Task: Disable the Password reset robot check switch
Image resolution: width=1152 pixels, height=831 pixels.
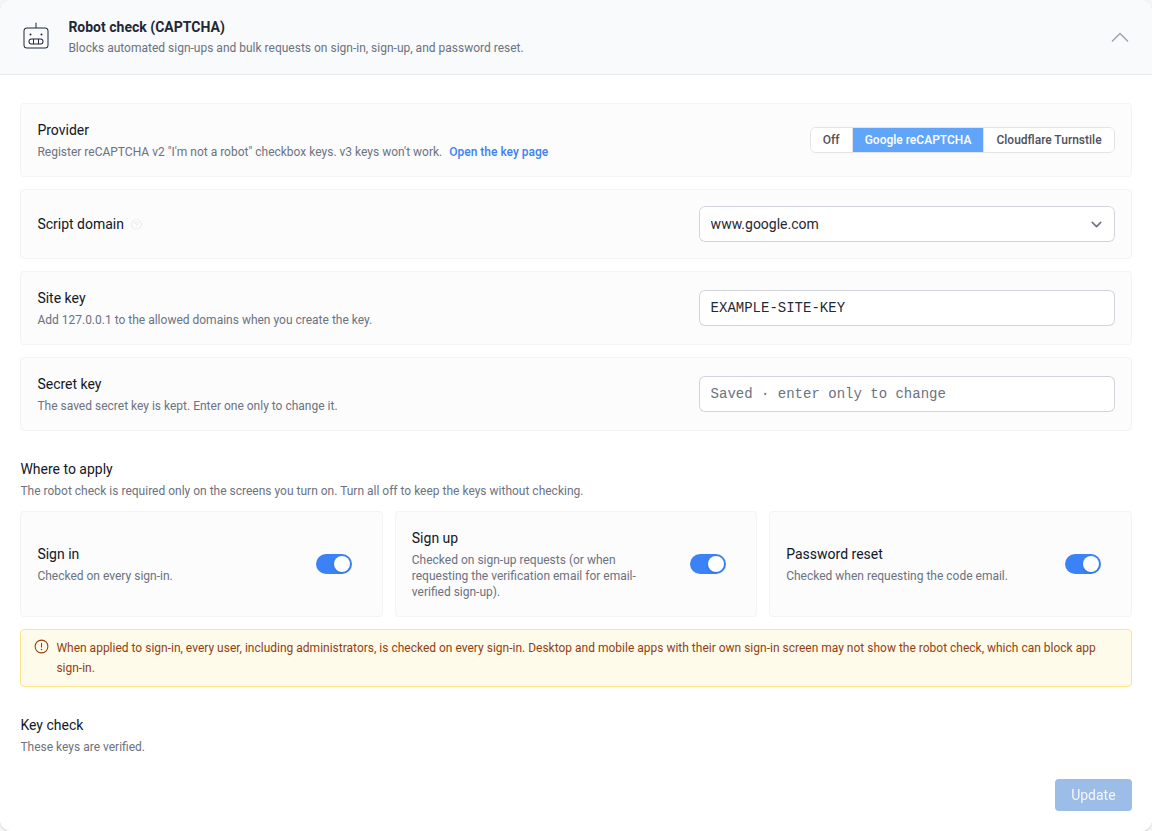Action: 1082,564
